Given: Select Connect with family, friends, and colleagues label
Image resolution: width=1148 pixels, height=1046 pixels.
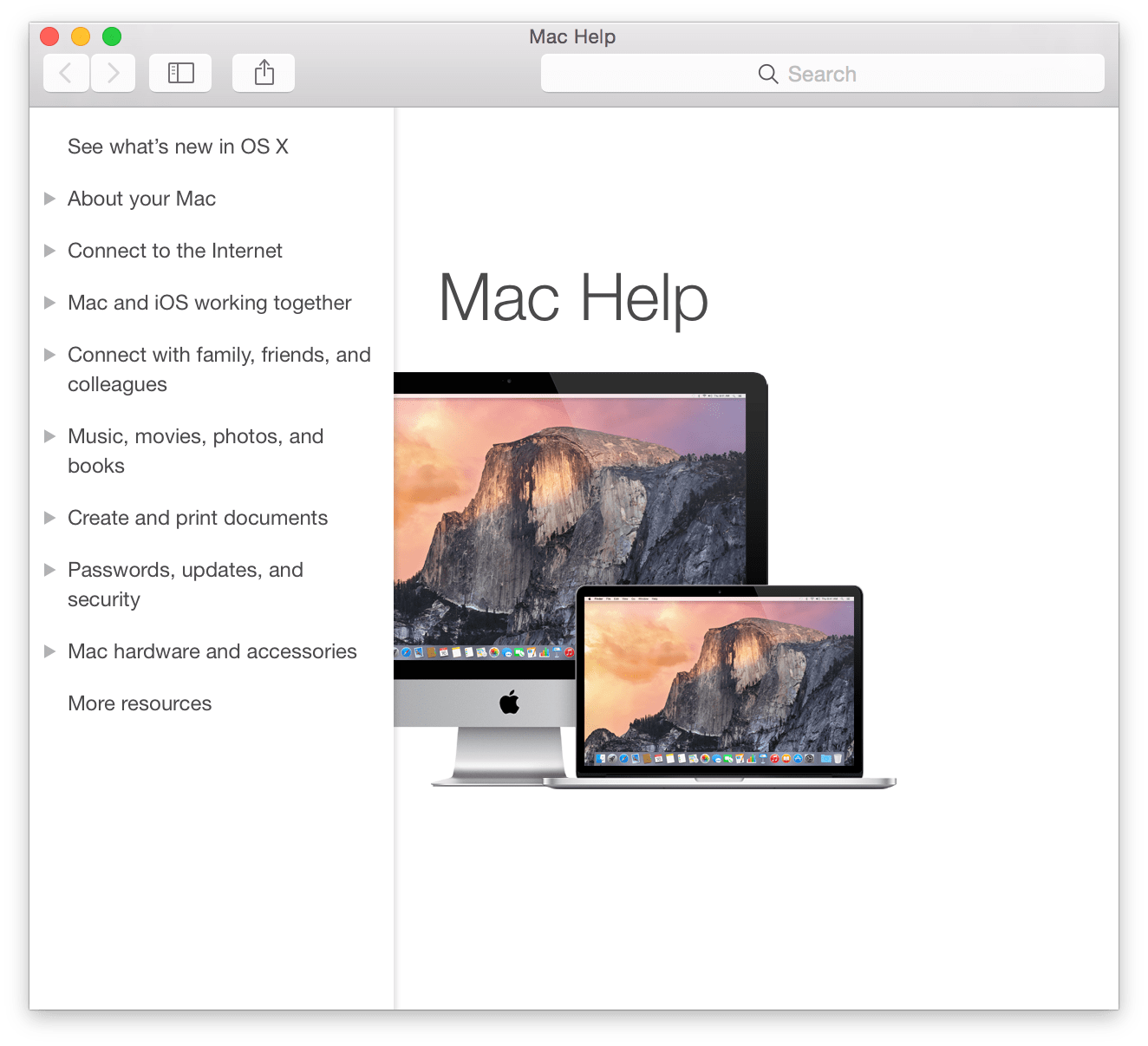Looking at the screenshot, I should coord(219,369).
